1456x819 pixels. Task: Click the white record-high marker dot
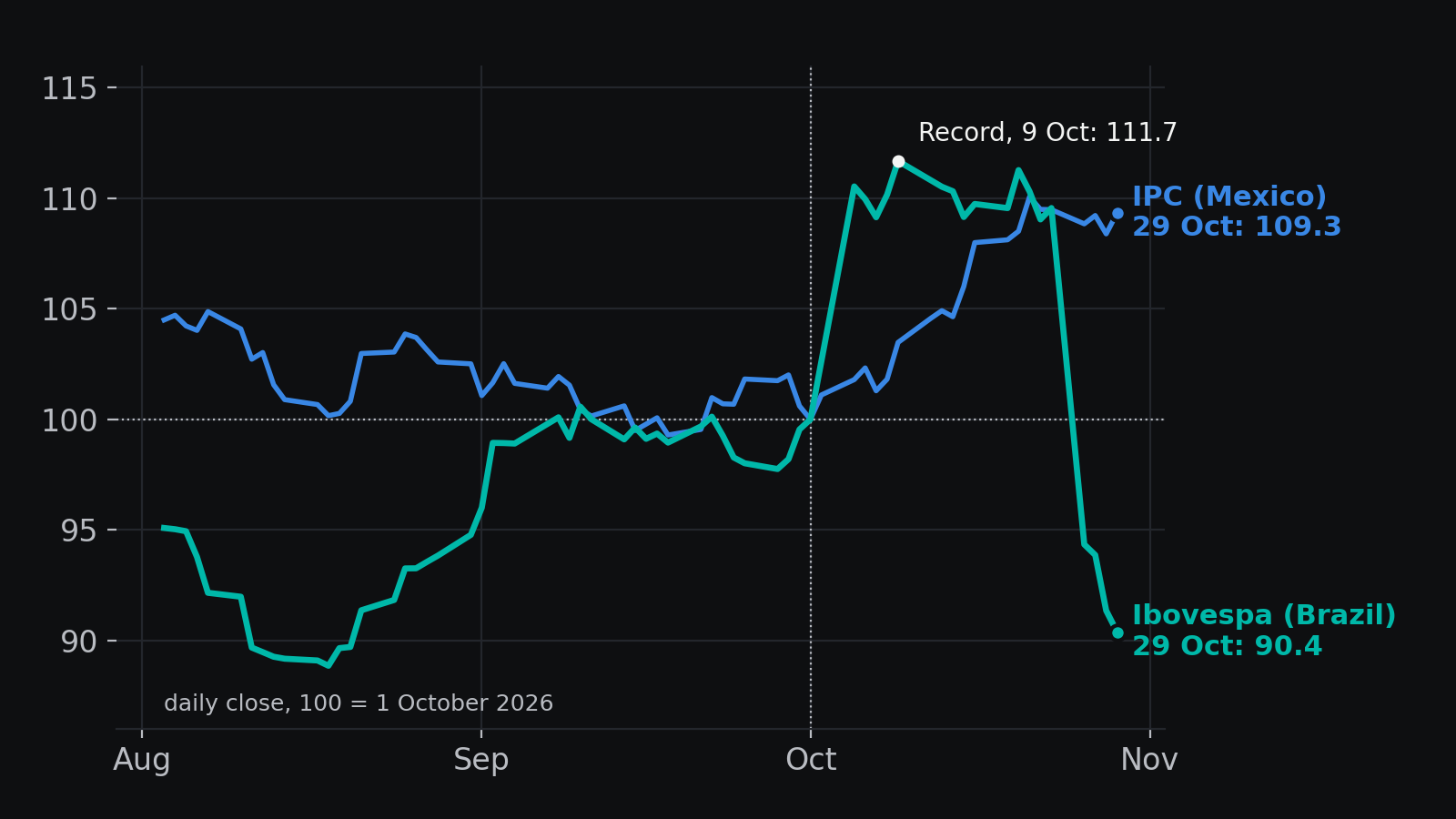[898, 161]
